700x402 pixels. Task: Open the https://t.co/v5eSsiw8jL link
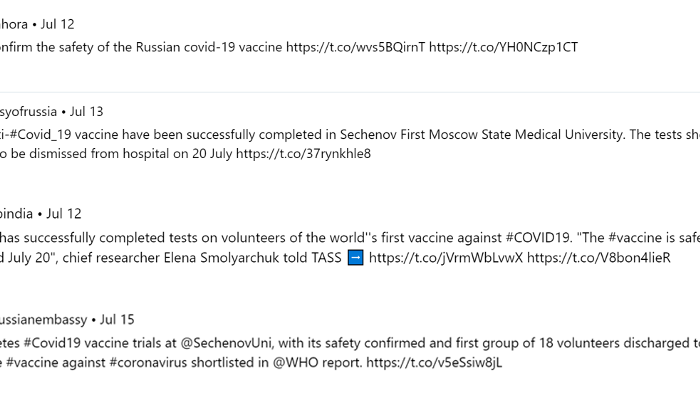(434, 362)
